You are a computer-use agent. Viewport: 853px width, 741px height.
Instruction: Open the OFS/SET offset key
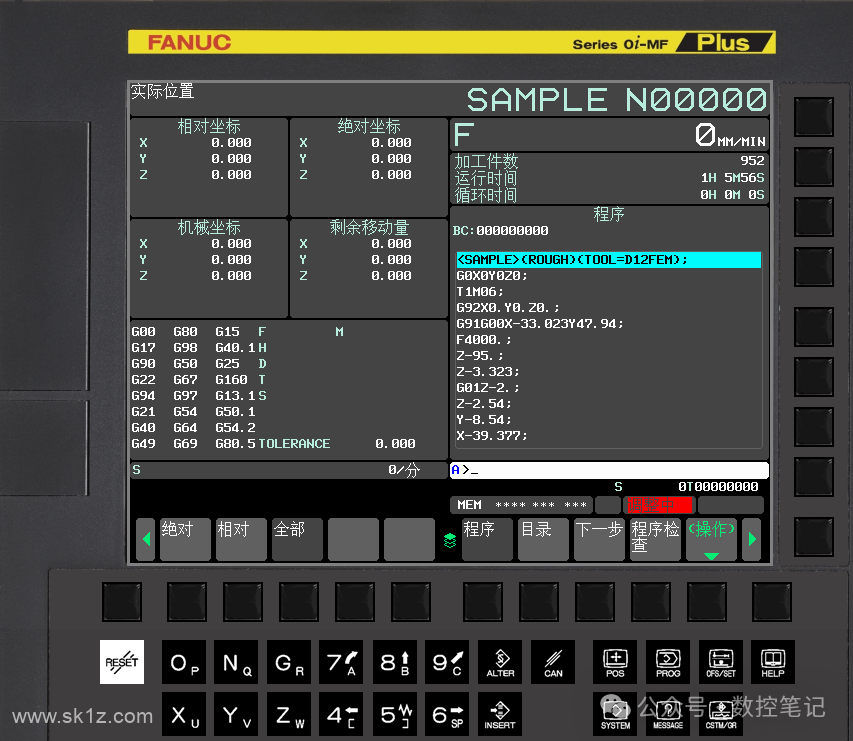pyautogui.click(x=720, y=662)
